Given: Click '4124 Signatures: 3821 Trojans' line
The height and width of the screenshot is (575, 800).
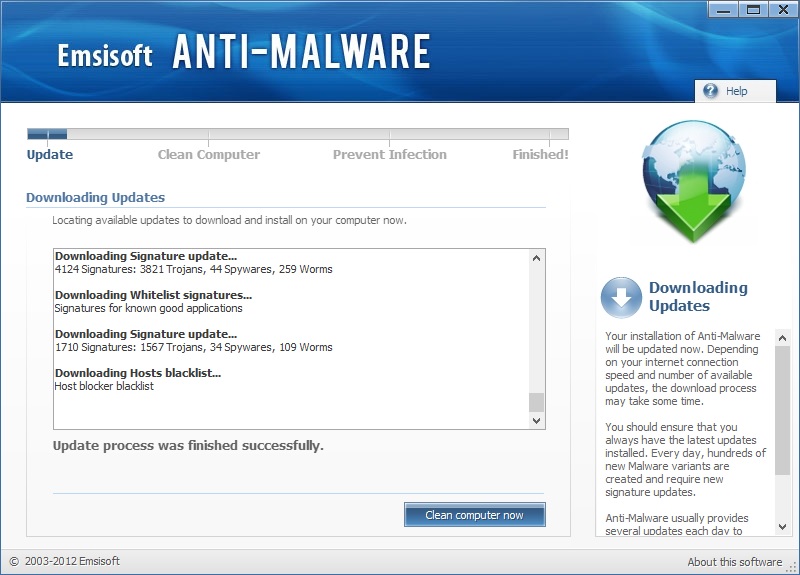Looking at the screenshot, I should 193,269.
